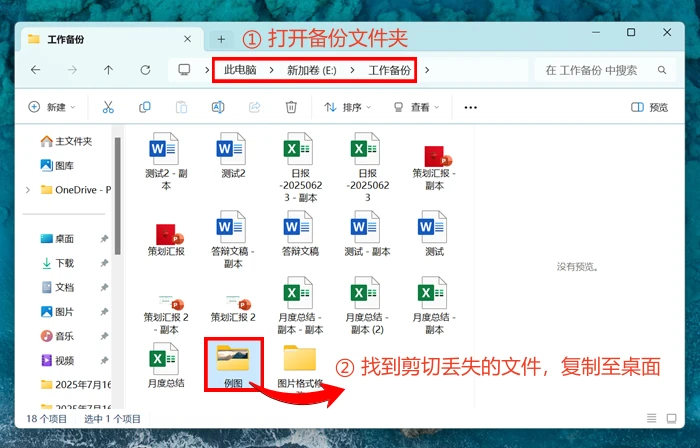Viewport: 700px width, 448px height.
Task: Go up one folder level with the up arrow
Action: [x=108, y=70]
